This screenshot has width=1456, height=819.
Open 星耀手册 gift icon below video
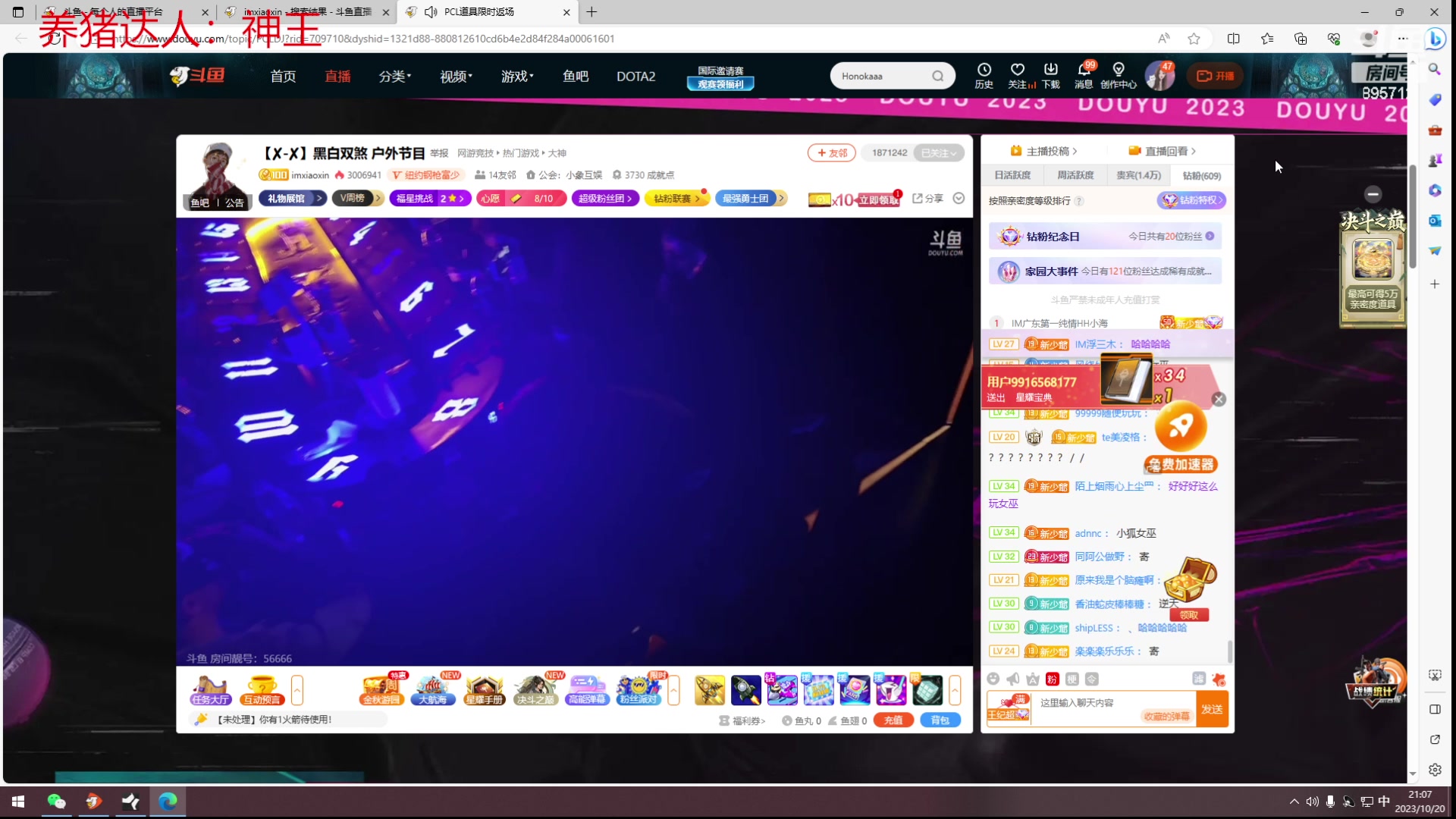coord(485,690)
